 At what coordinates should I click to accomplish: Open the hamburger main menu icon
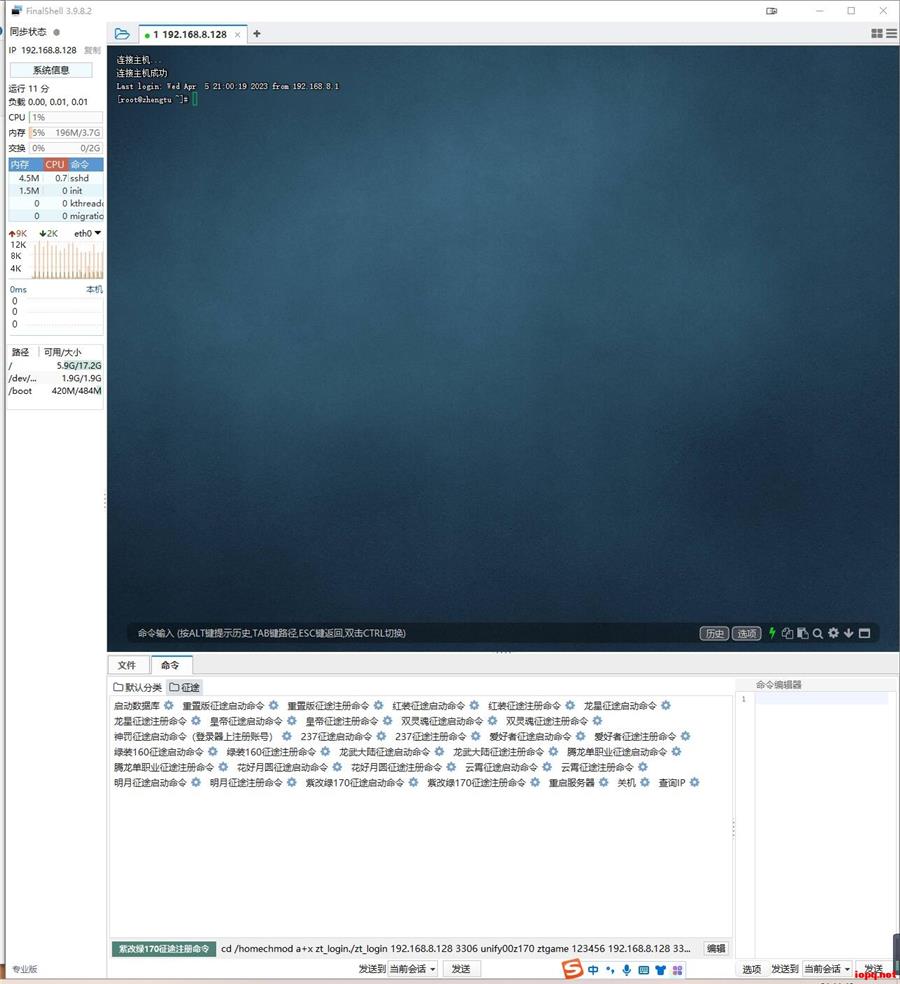coord(891,33)
